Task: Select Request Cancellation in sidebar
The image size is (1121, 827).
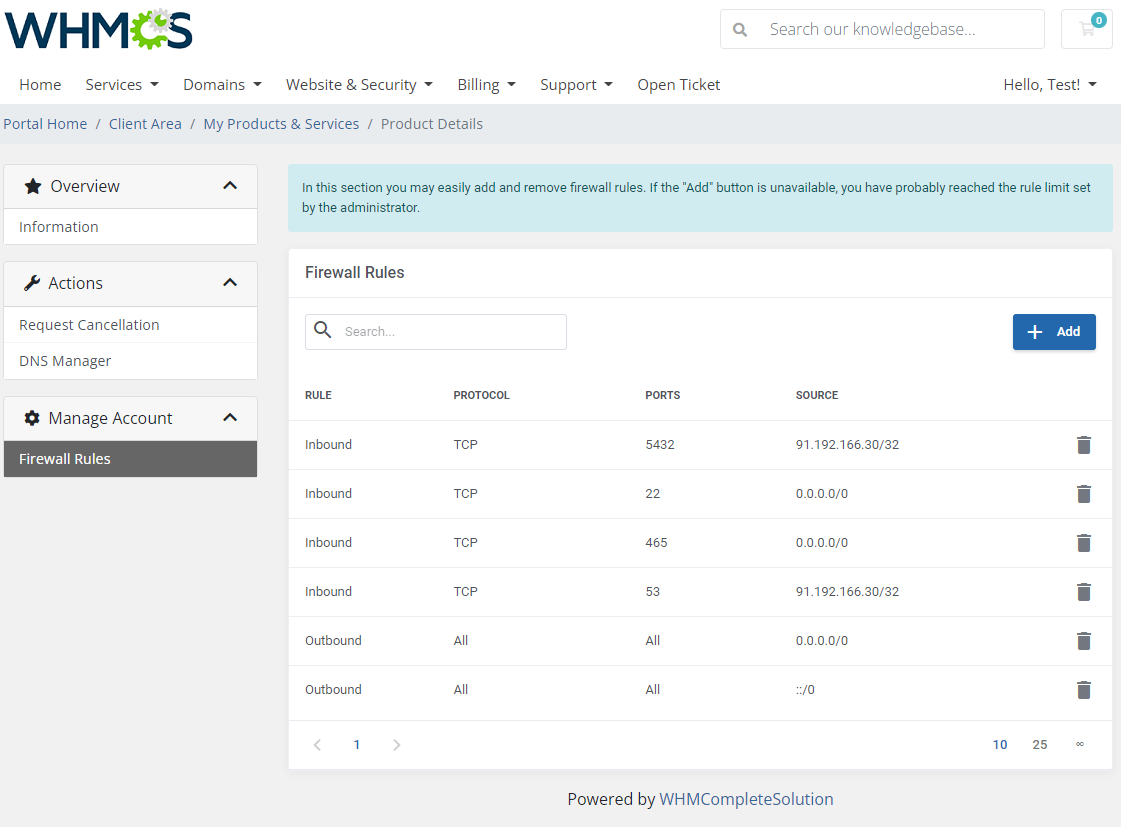Action: click(x=130, y=325)
